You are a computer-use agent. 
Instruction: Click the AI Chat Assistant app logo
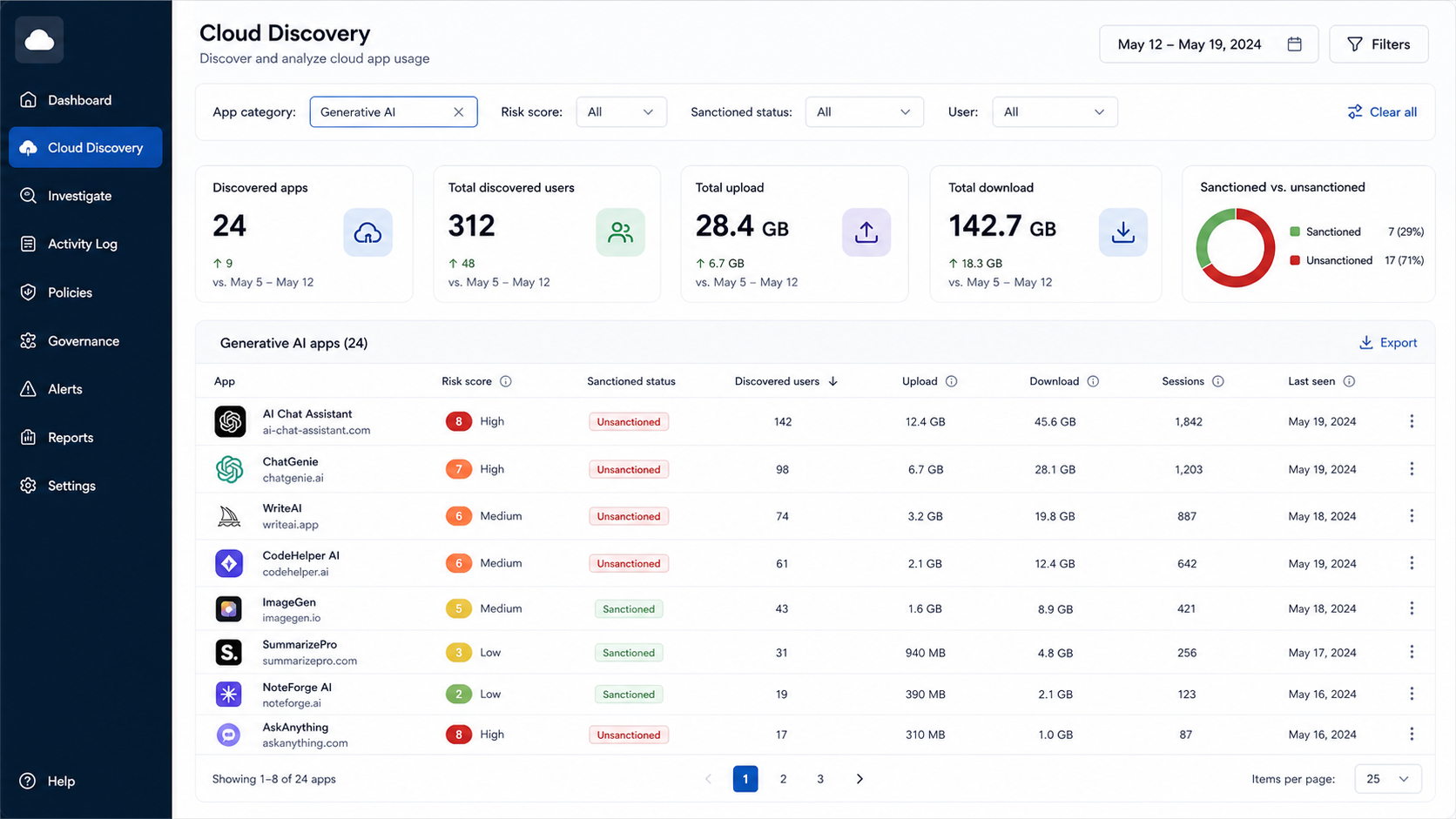[x=230, y=421]
